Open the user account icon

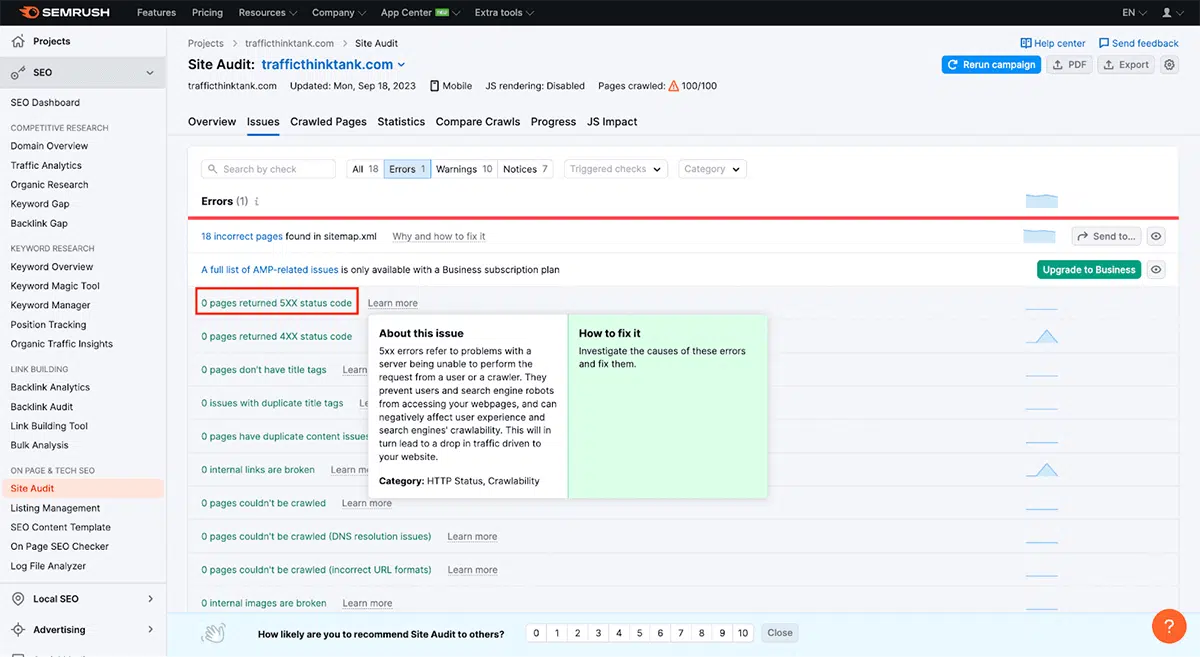(x=1166, y=13)
